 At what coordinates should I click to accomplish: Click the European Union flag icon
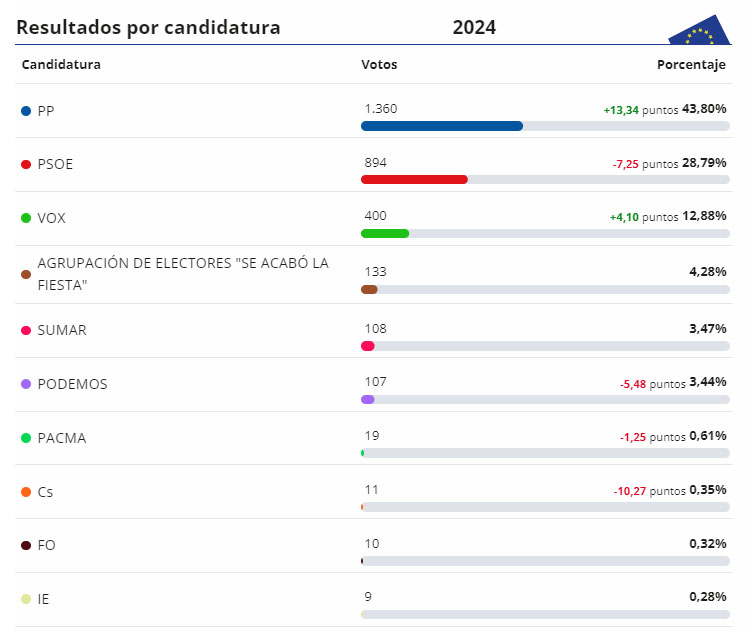(700, 32)
